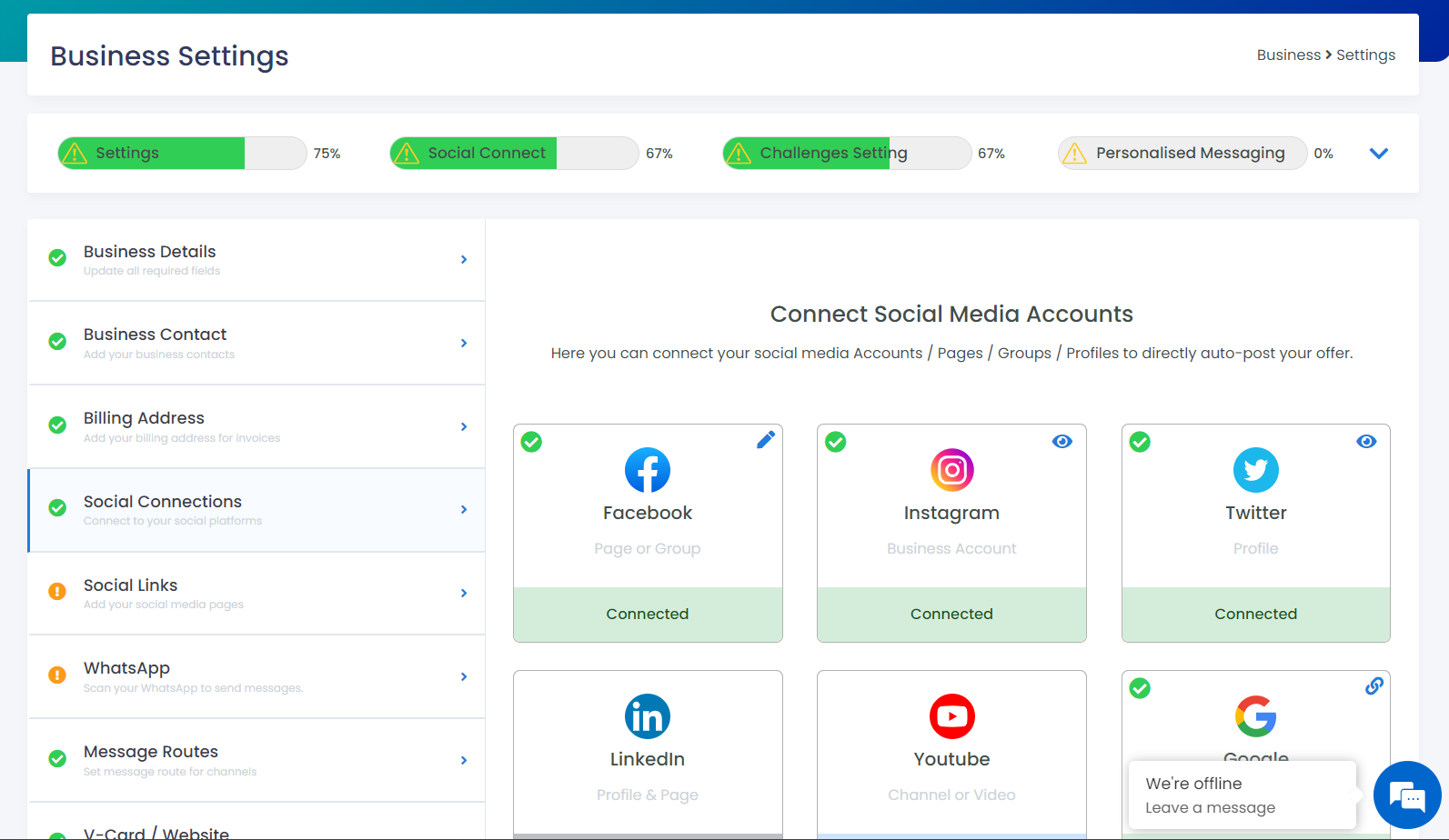1449x840 pixels.
Task: Click the LinkedIn card title
Action: pyautogui.click(x=648, y=759)
